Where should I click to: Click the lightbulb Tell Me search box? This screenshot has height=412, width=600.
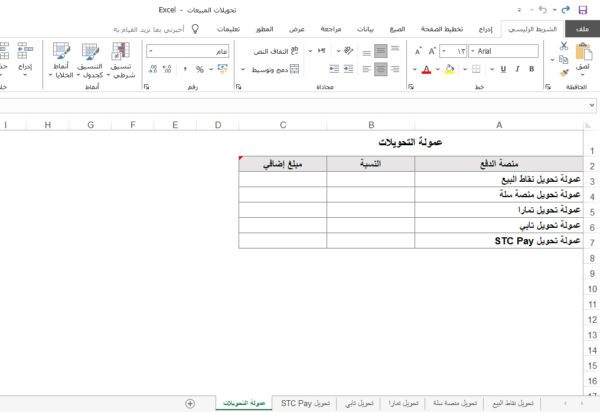(x=155, y=29)
